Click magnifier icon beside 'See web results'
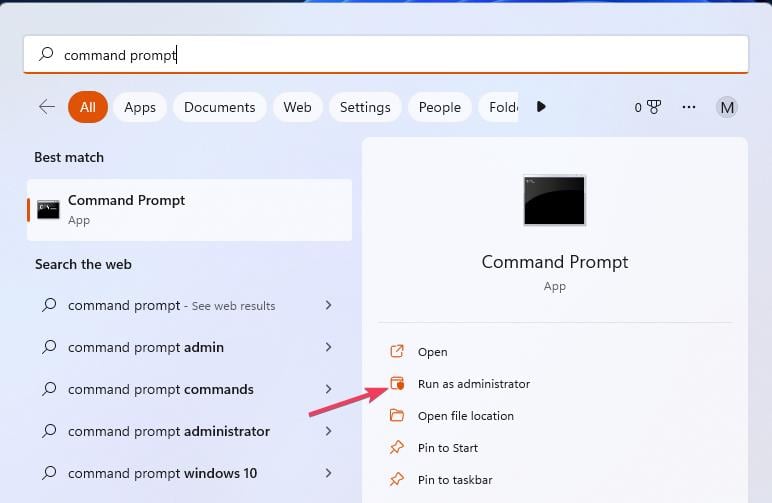The height and width of the screenshot is (503, 772). pyautogui.click(x=49, y=305)
